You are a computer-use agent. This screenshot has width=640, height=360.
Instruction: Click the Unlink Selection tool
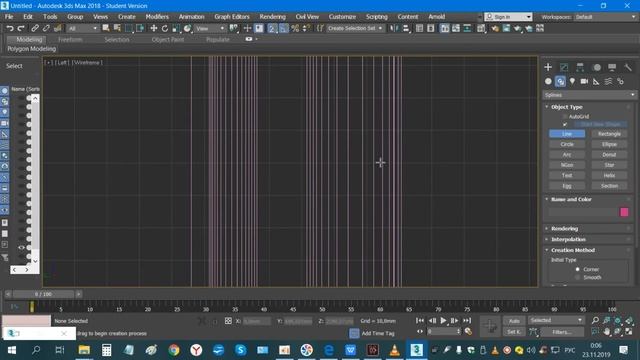coord(46,28)
